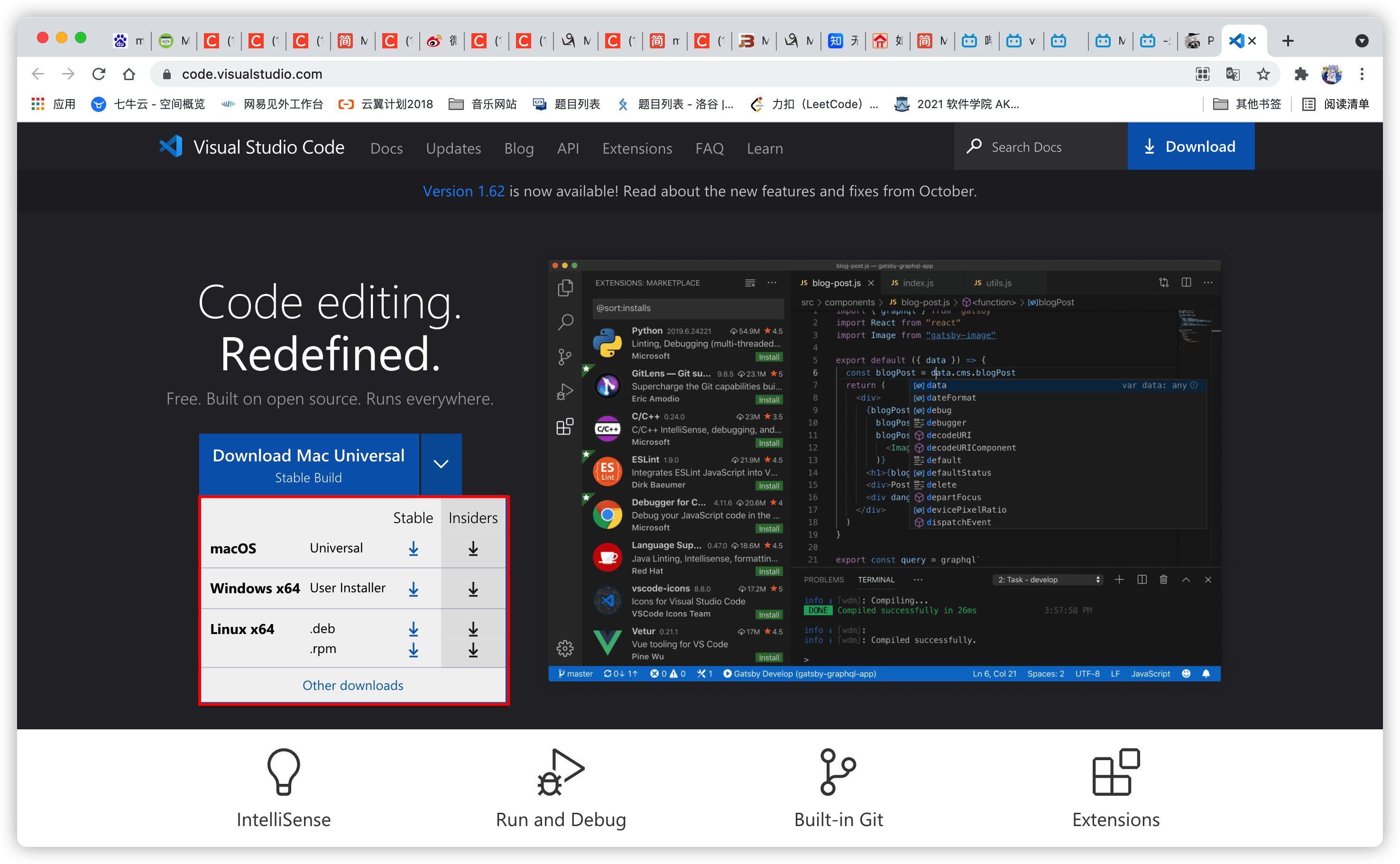Click the address bar URL

[252, 74]
